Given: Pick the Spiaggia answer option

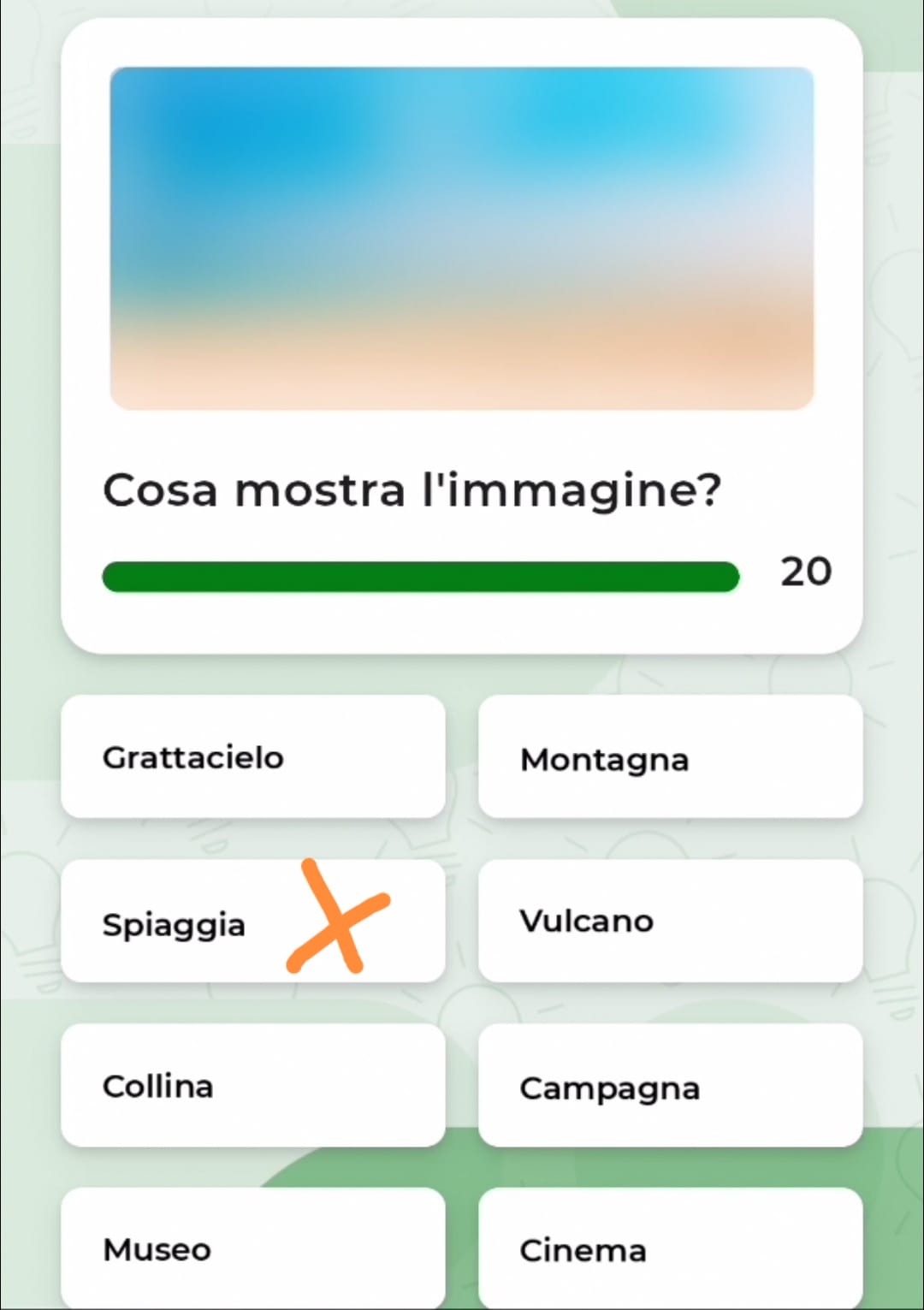Looking at the screenshot, I should tap(175, 922).
